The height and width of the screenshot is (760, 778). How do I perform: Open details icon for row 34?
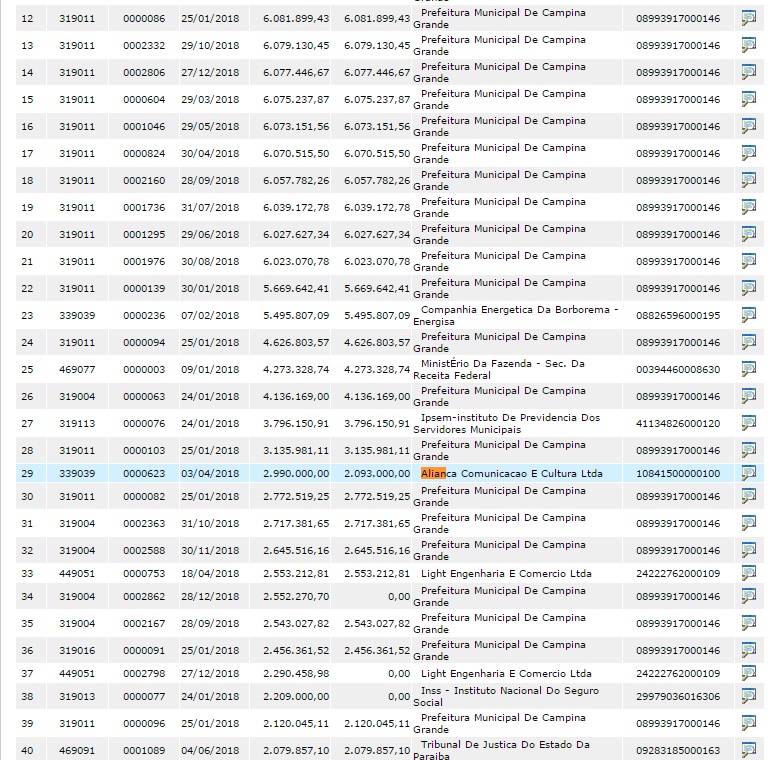(x=749, y=596)
